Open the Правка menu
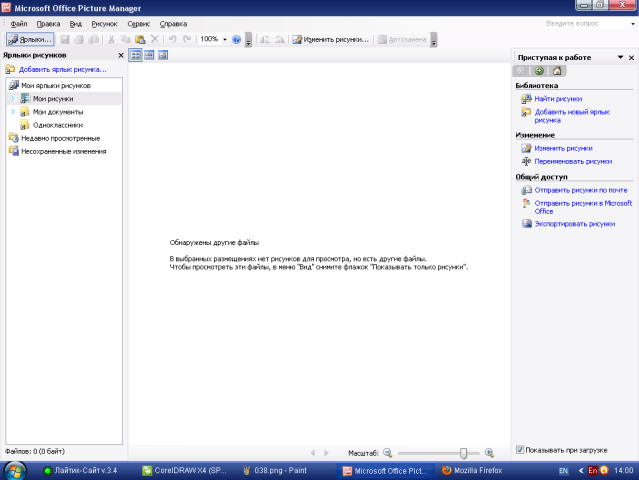 point(48,24)
